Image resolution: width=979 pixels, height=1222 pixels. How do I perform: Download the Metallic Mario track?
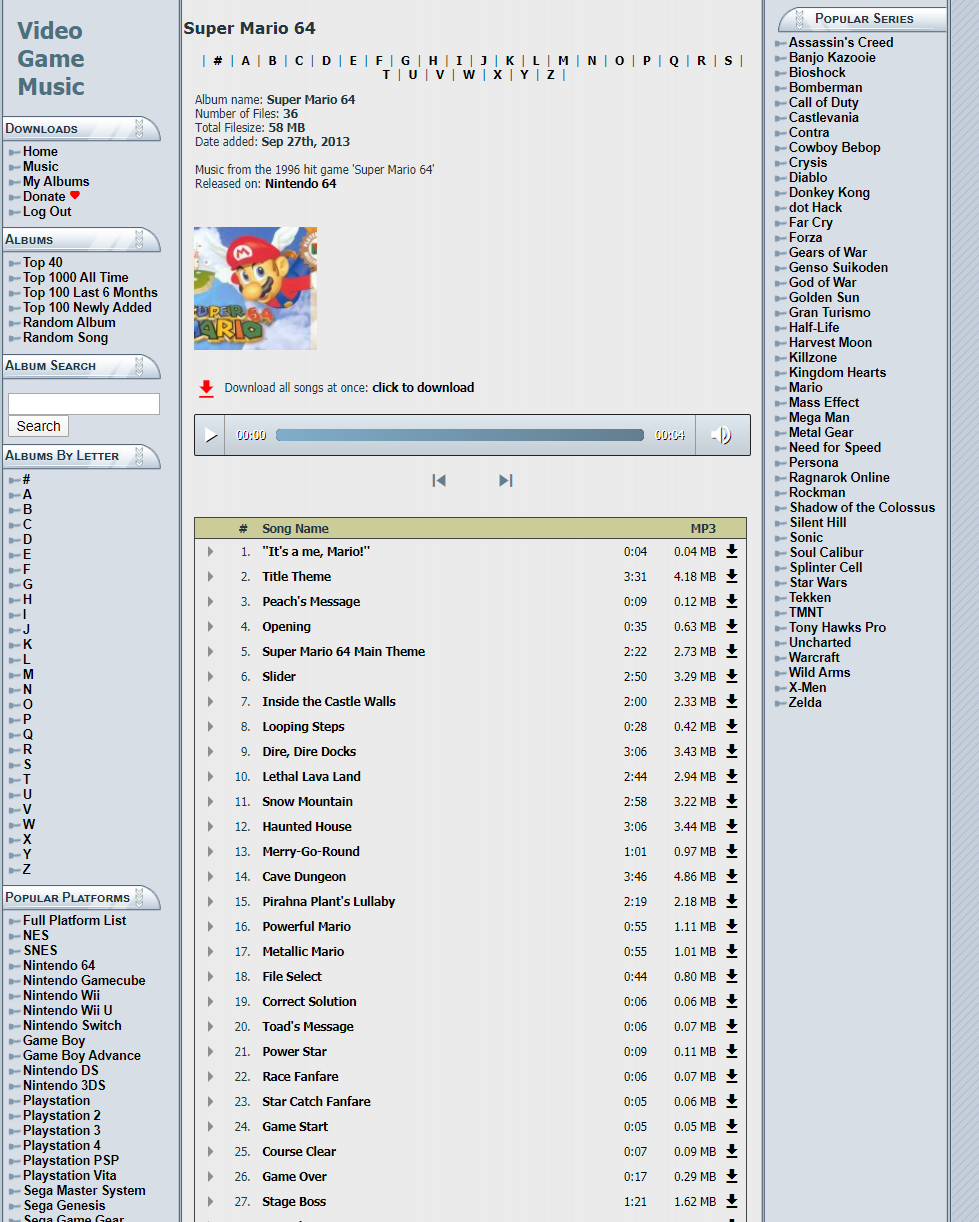pos(731,951)
